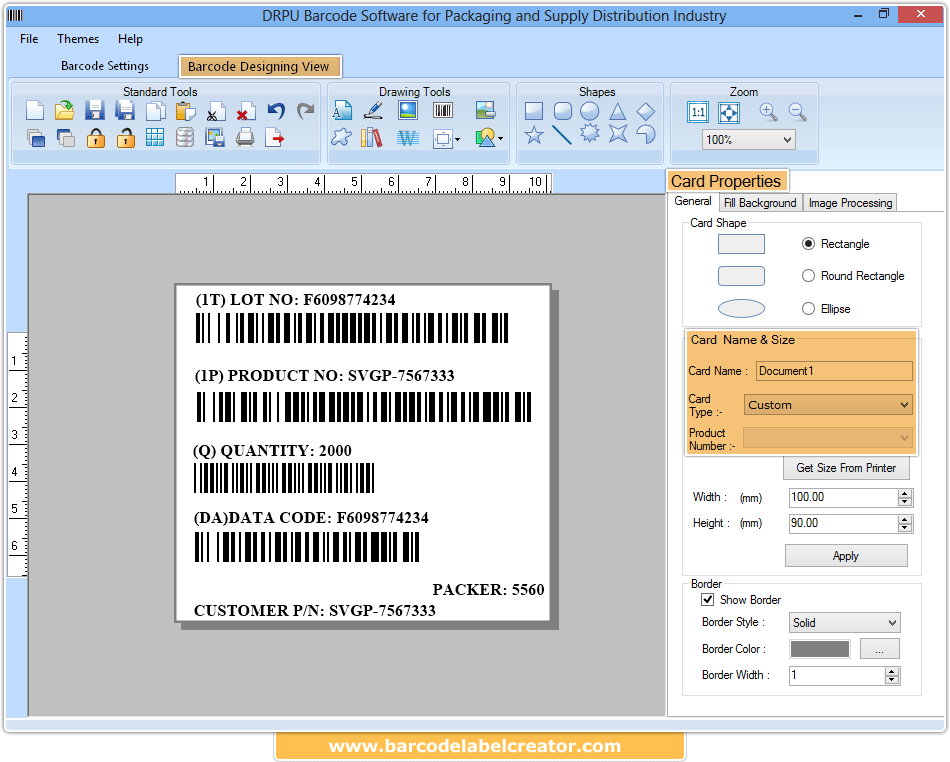Redo the last undone action
This screenshot has width=950, height=762.
click(305, 111)
